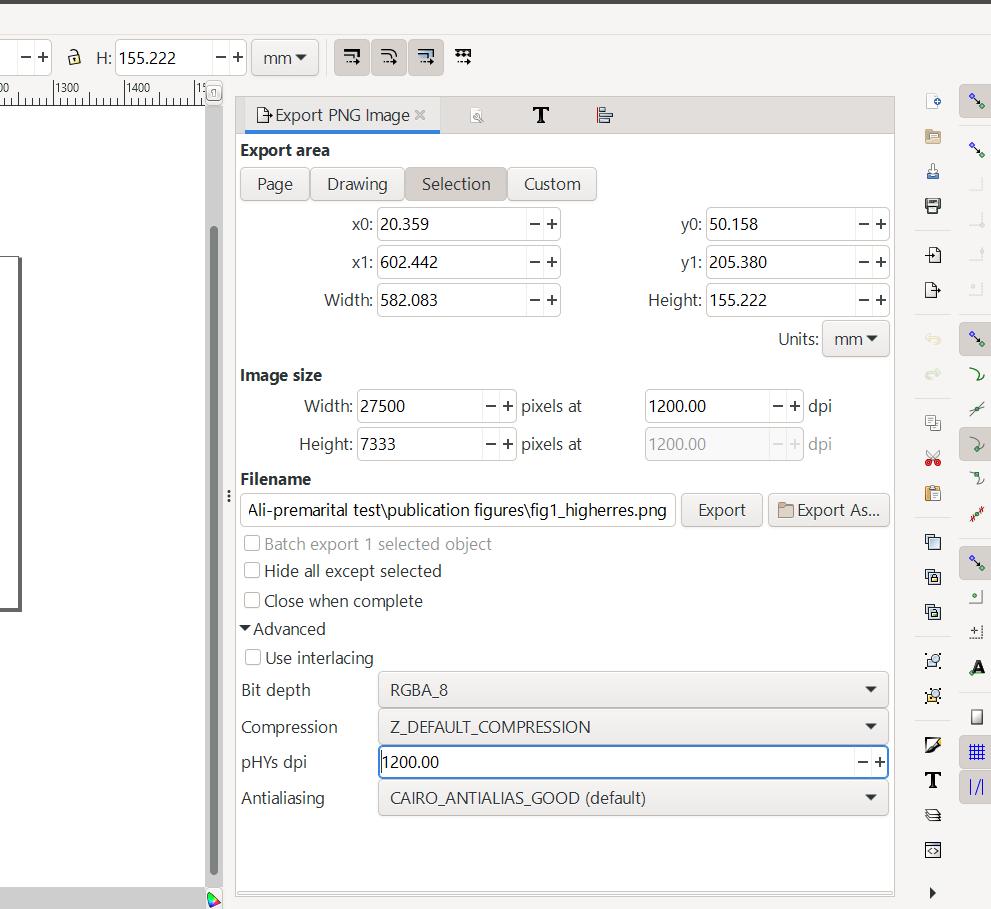Enable the Use interlacing checkbox
This screenshot has width=991, height=909.
(x=253, y=658)
